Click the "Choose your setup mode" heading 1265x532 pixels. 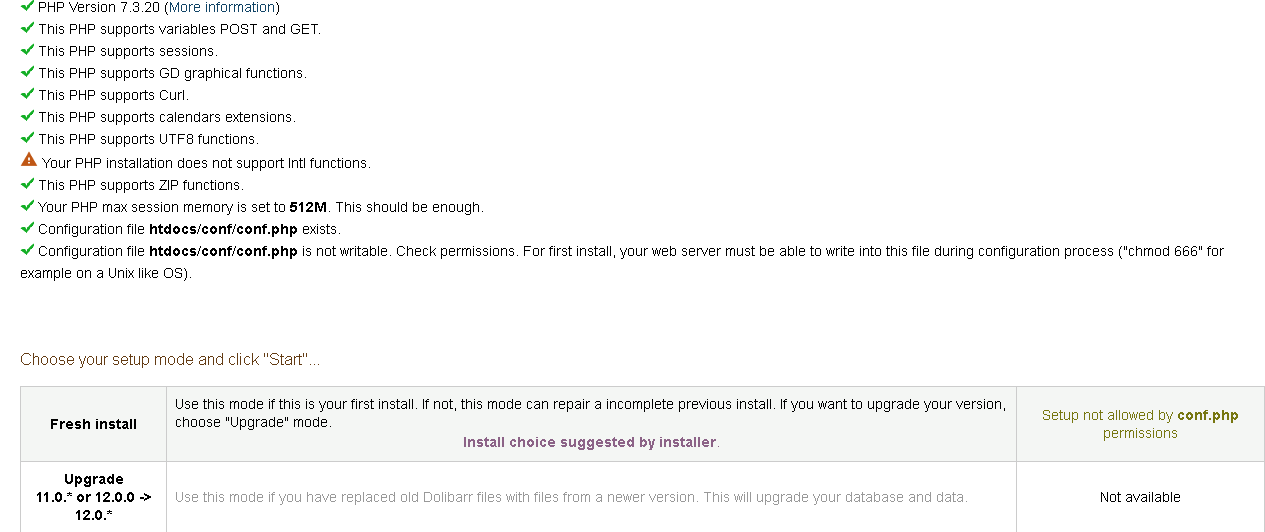(x=170, y=360)
